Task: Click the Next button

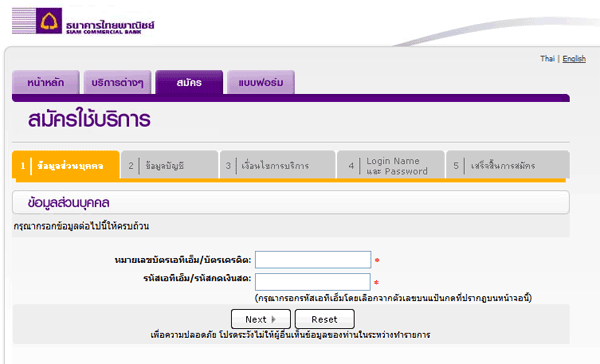Action: coord(261,319)
